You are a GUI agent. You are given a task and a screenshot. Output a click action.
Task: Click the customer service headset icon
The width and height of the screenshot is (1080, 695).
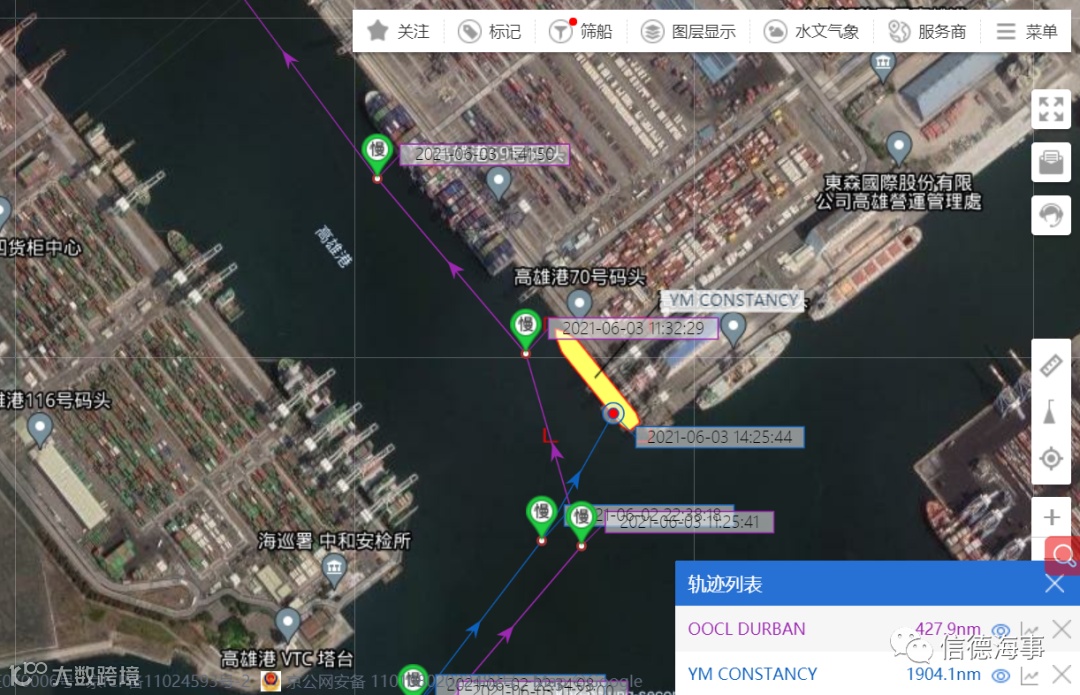pos(1051,215)
